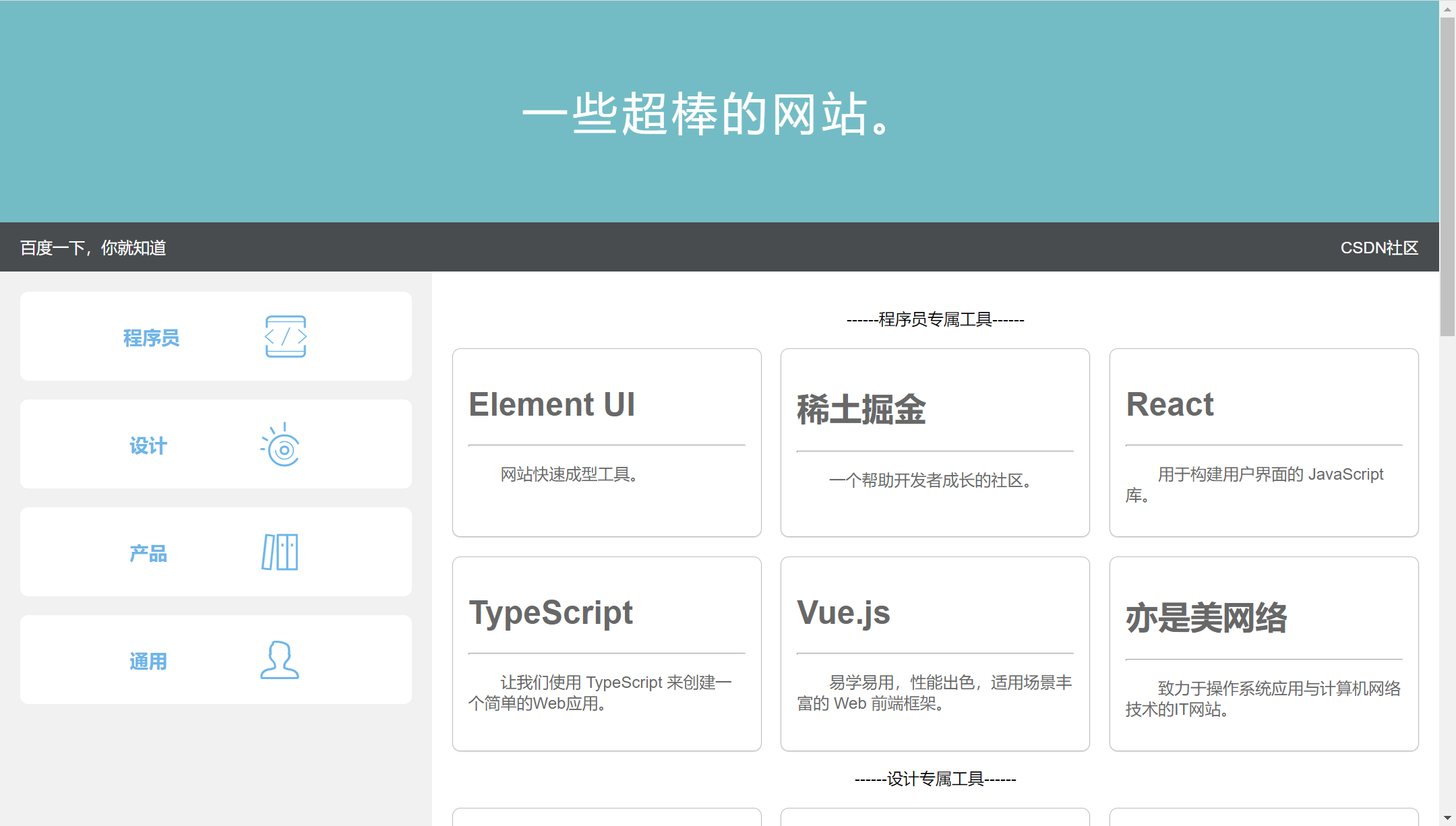Click the vertical scrollbar thumb
This screenshot has height=826, width=1456.
click(x=1447, y=175)
